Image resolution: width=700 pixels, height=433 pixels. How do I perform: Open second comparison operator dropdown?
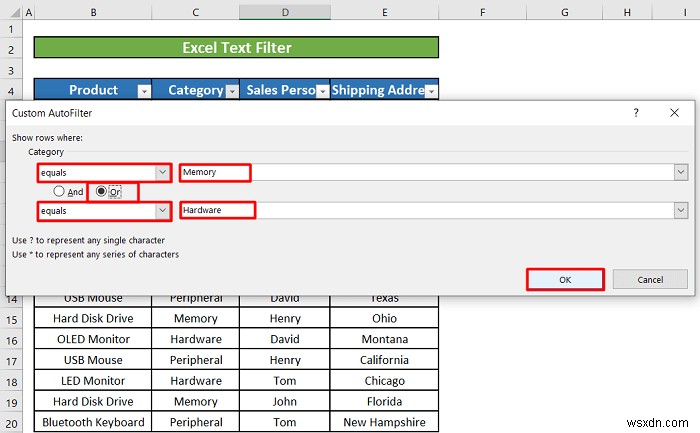[162, 210]
